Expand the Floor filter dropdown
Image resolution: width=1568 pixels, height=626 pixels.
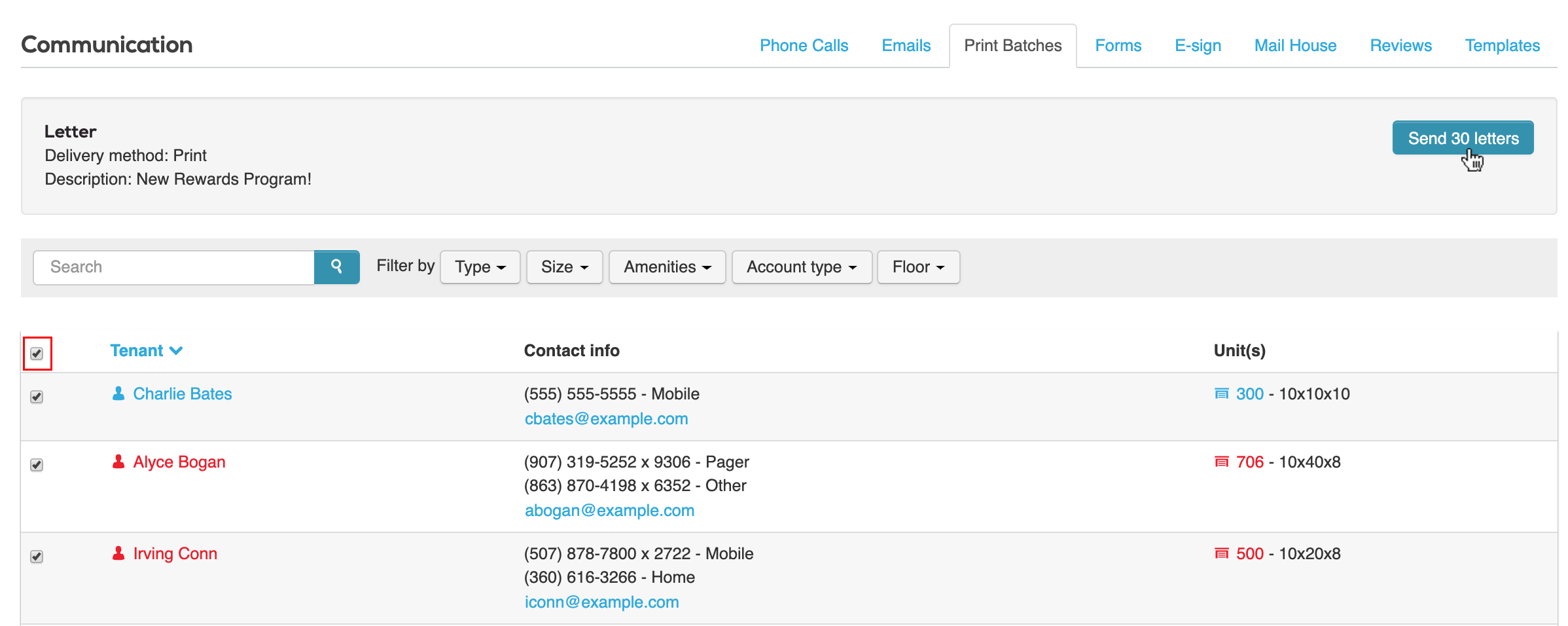tap(918, 267)
